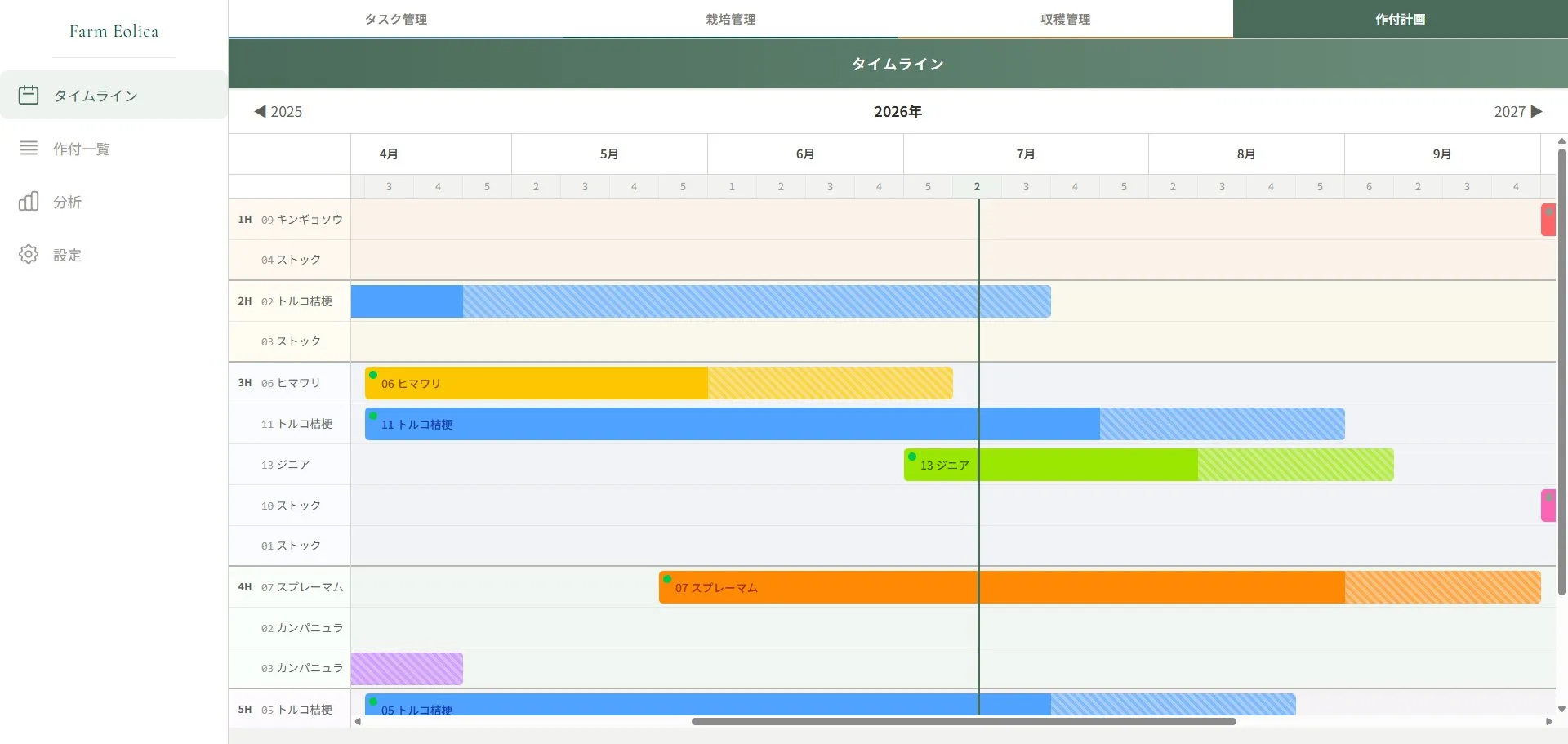Select the 8月 month header
This screenshot has height=744, width=1568.
(1246, 154)
